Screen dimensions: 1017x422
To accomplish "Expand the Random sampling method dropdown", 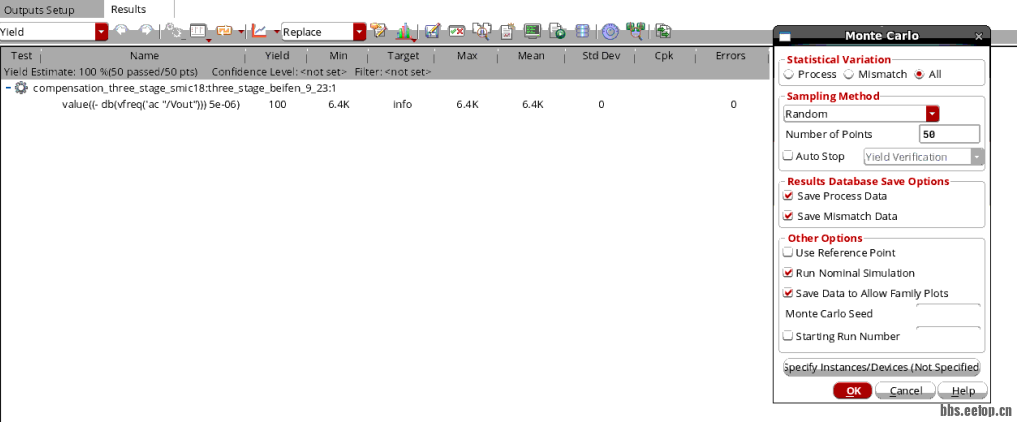I will [932, 114].
